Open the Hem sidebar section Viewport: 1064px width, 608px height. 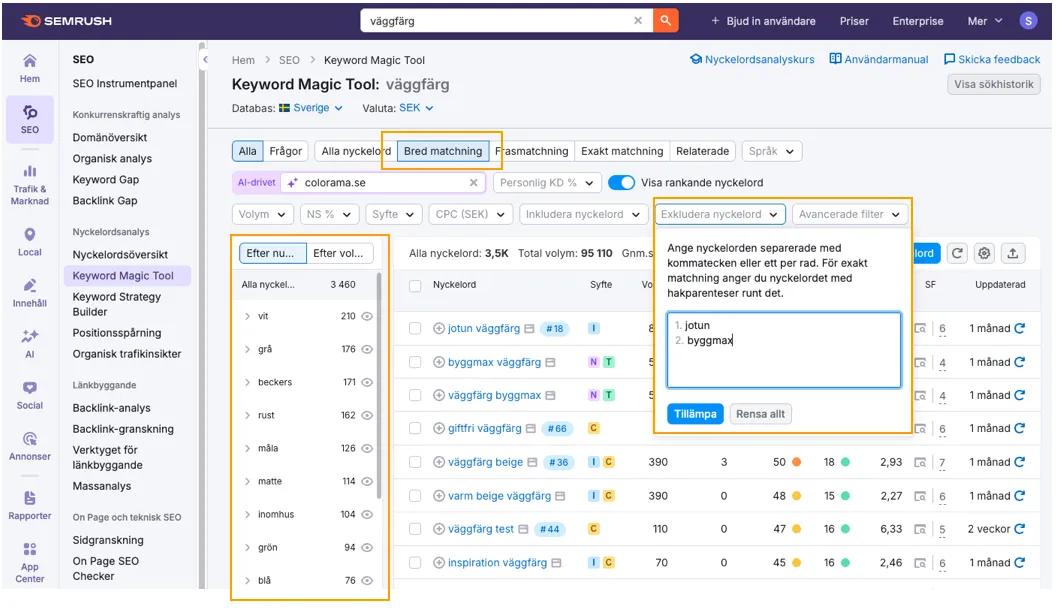click(29, 69)
